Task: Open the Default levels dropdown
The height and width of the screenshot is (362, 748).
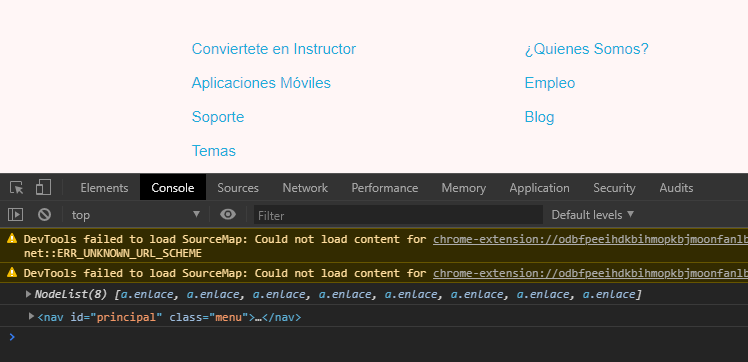Action: 593,215
